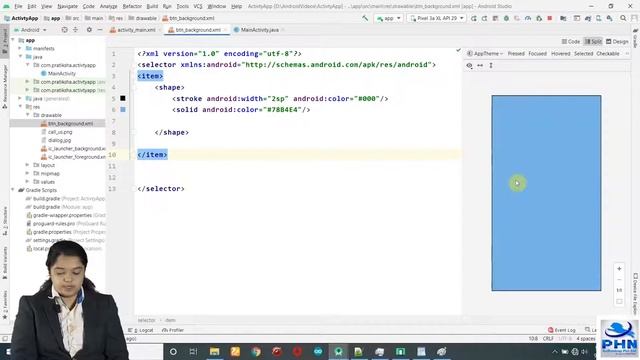640x360 pixels.
Task: Open the Android project view dropdown
Action: [30, 30]
